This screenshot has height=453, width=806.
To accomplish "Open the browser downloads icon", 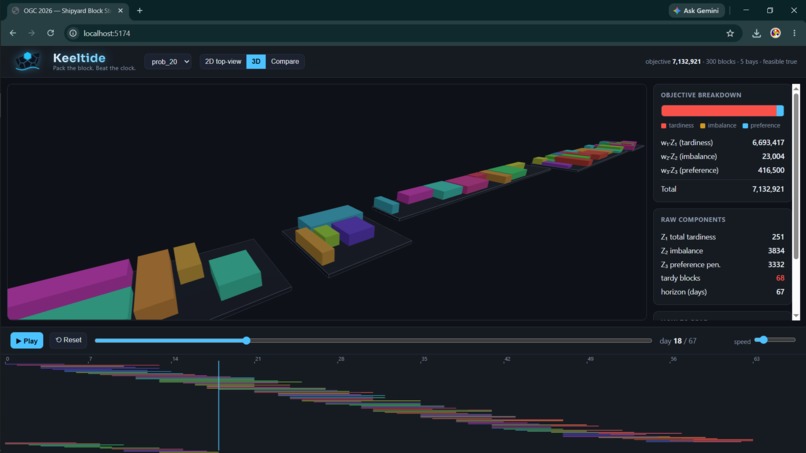I will point(756,33).
